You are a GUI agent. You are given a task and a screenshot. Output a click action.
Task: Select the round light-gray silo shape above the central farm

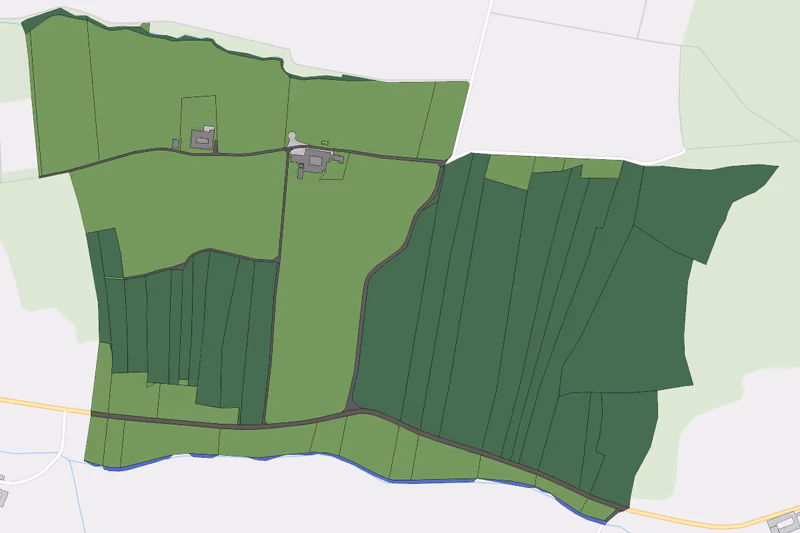(292, 138)
